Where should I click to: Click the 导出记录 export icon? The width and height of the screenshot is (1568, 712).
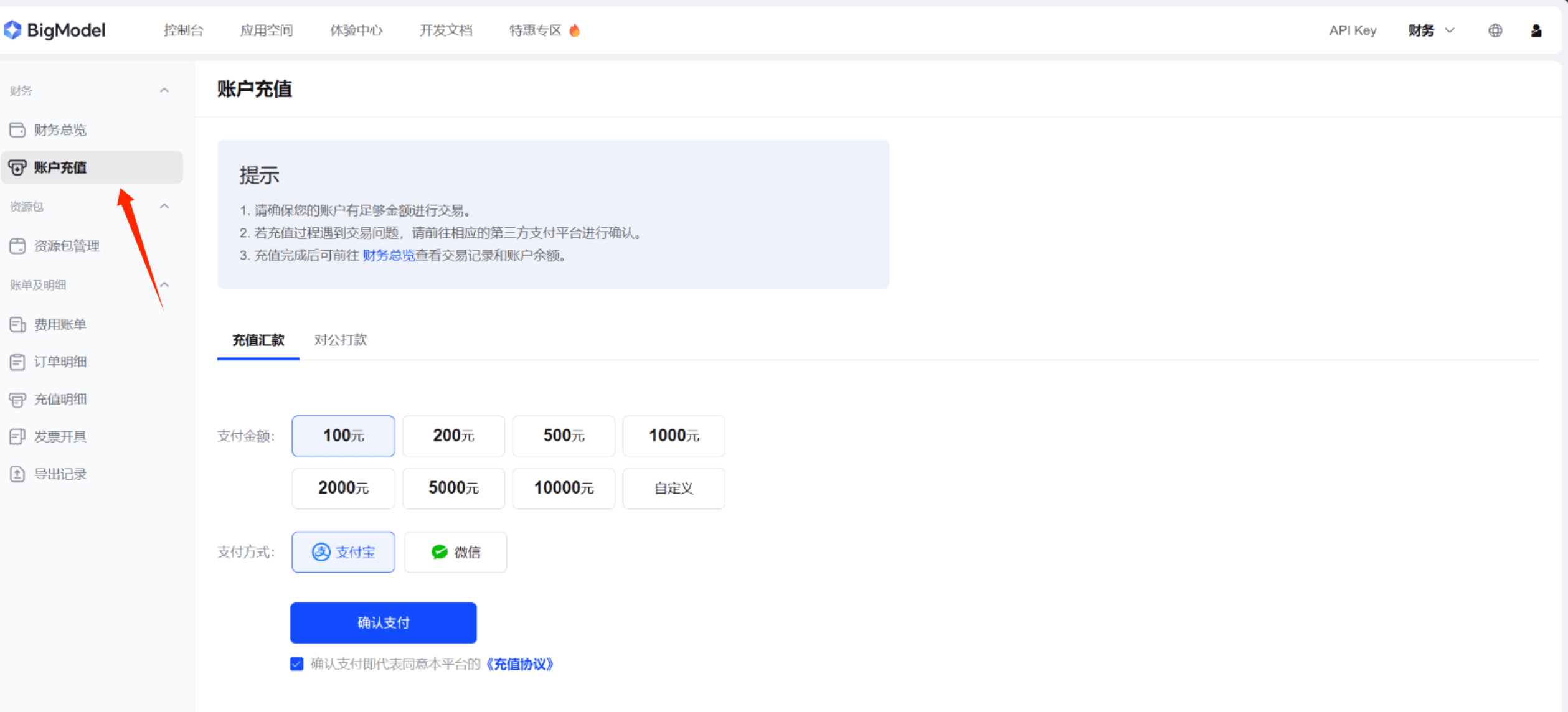pyautogui.click(x=17, y=474)
